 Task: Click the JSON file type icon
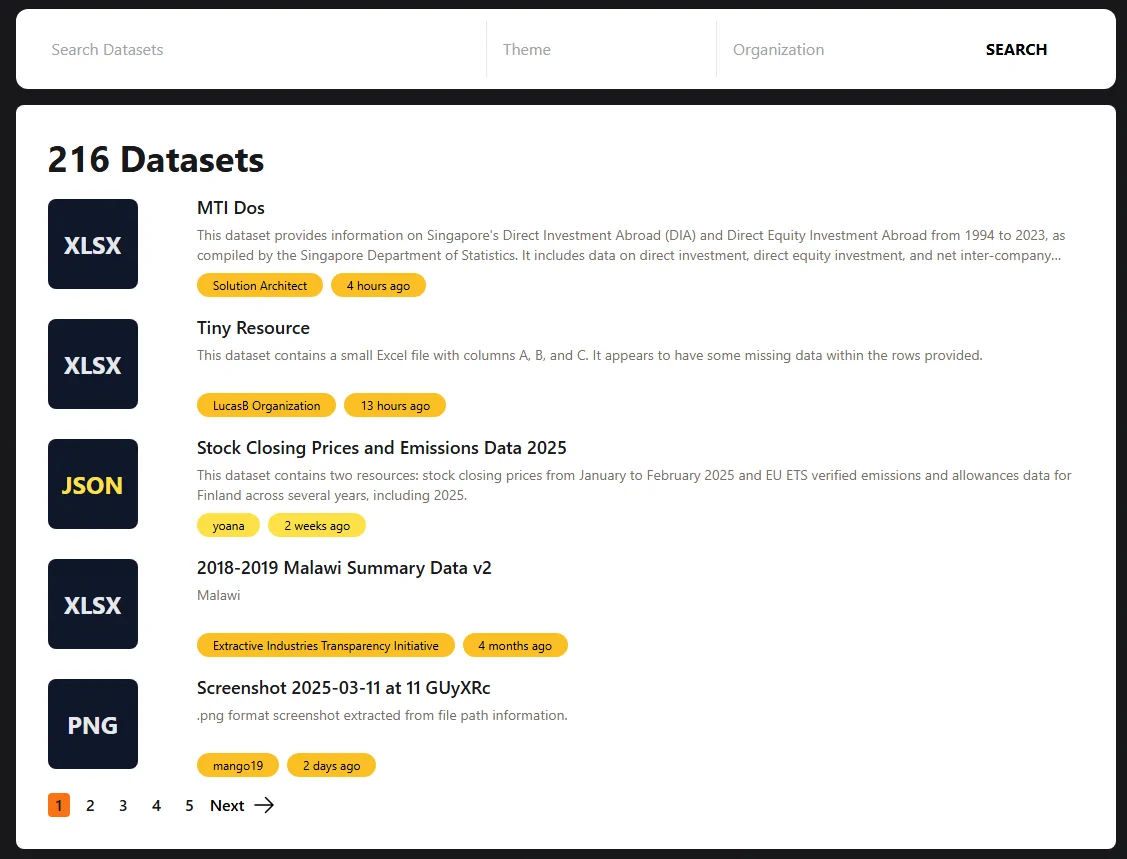coord(93,484)
